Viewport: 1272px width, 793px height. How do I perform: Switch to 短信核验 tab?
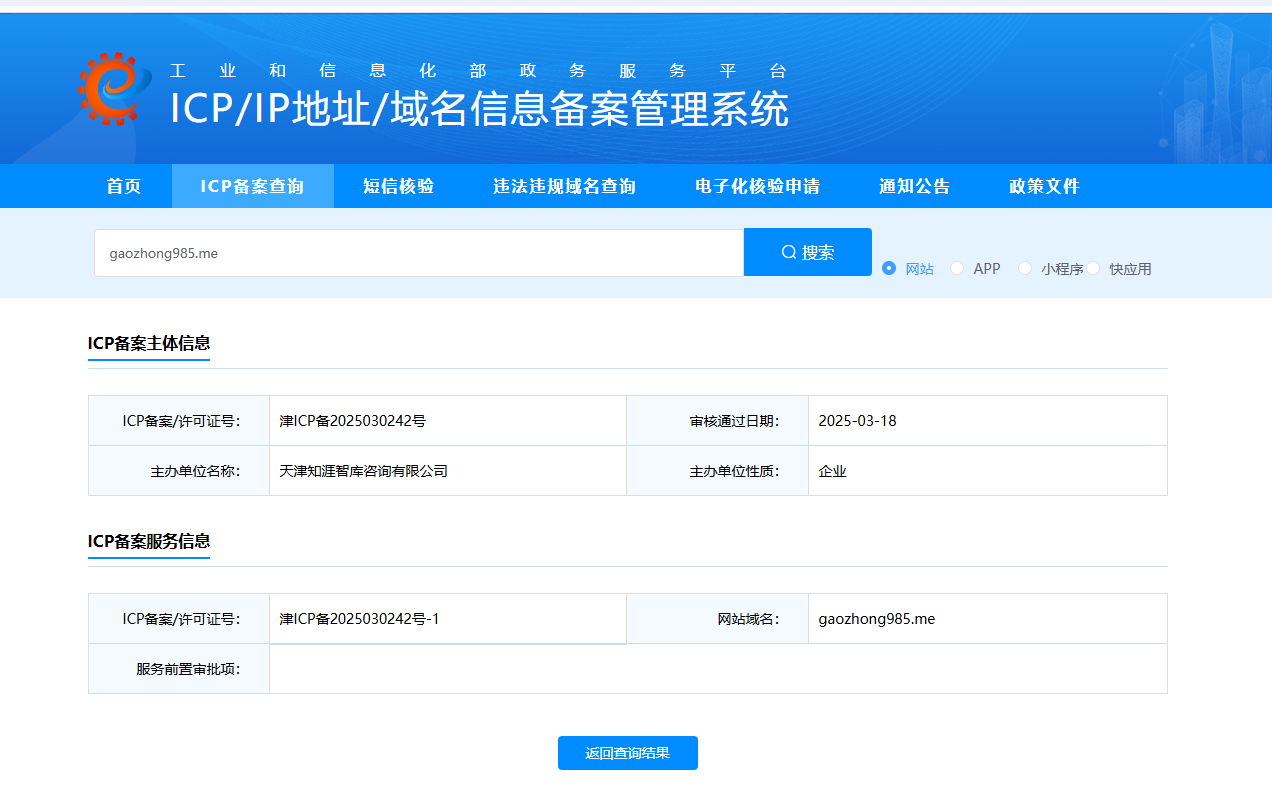(x=398, y=186)
